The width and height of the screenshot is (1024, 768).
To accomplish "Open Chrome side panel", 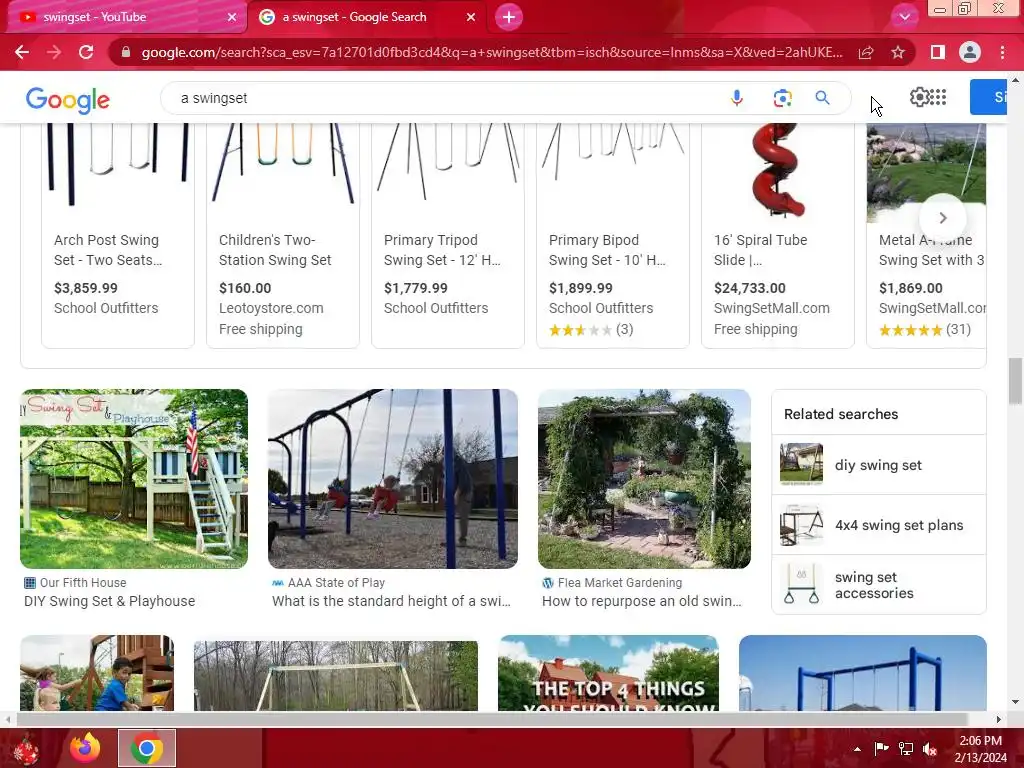I will coord(937,52).
